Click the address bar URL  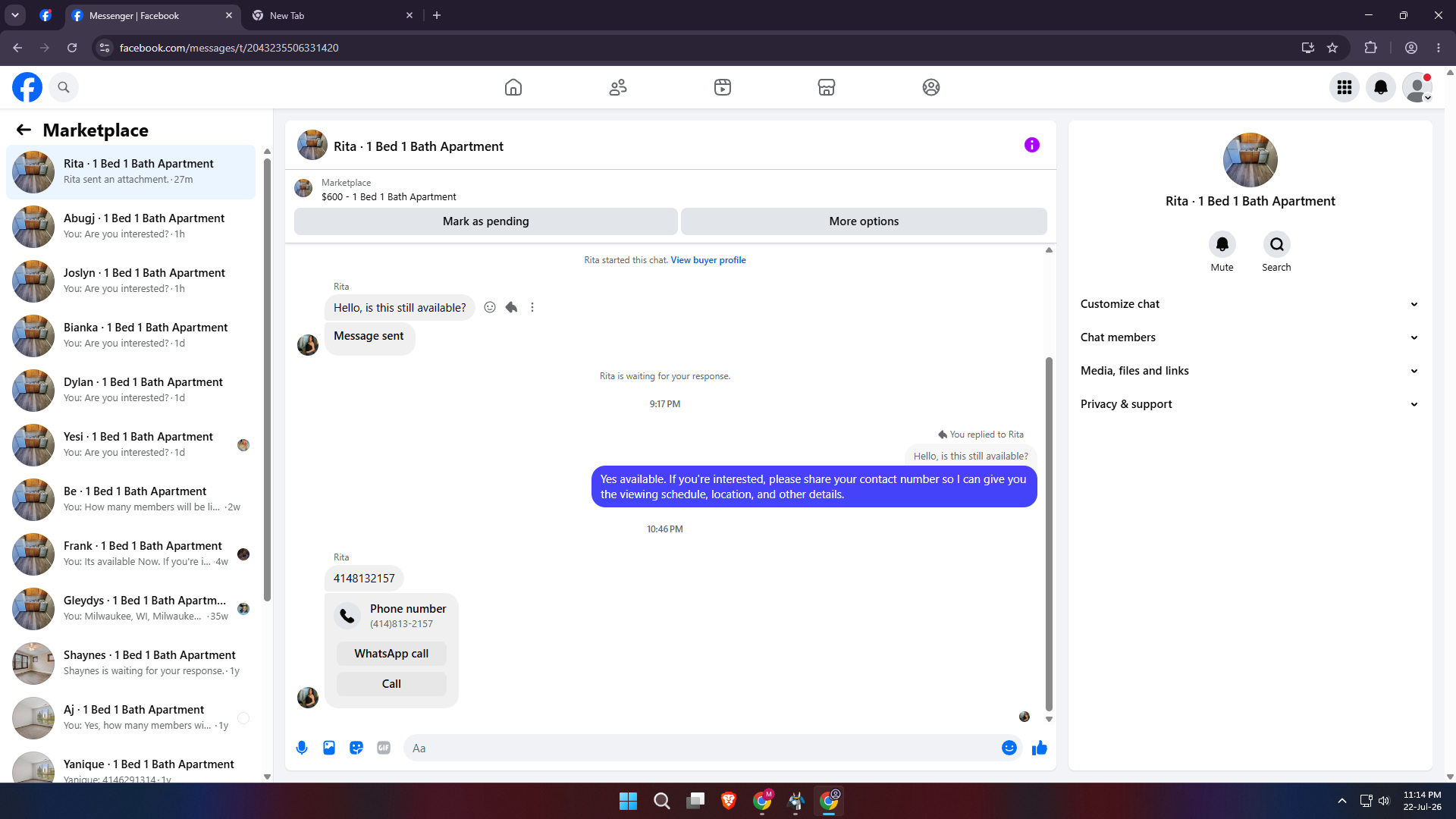tap(229, 48)
